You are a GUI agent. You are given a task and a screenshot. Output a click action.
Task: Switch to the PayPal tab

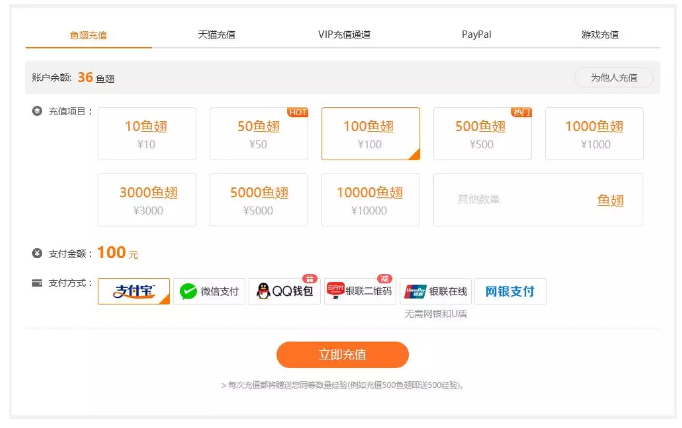pyautogui.click(x=476, y=34)
